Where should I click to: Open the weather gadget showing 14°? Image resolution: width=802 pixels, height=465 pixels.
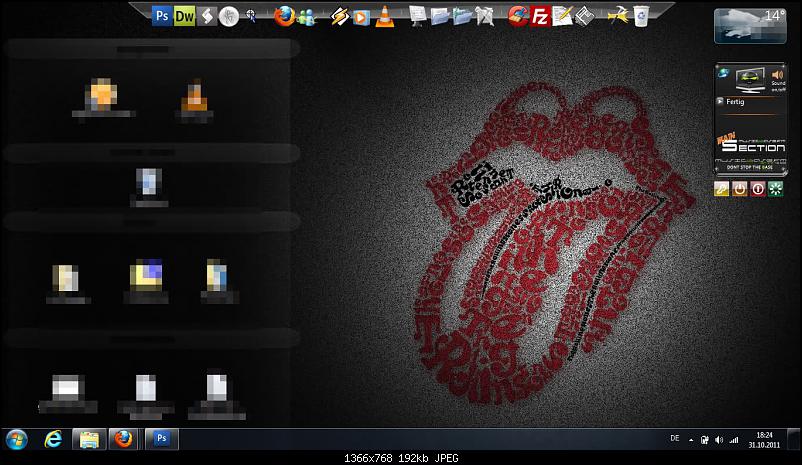[750, 26]
